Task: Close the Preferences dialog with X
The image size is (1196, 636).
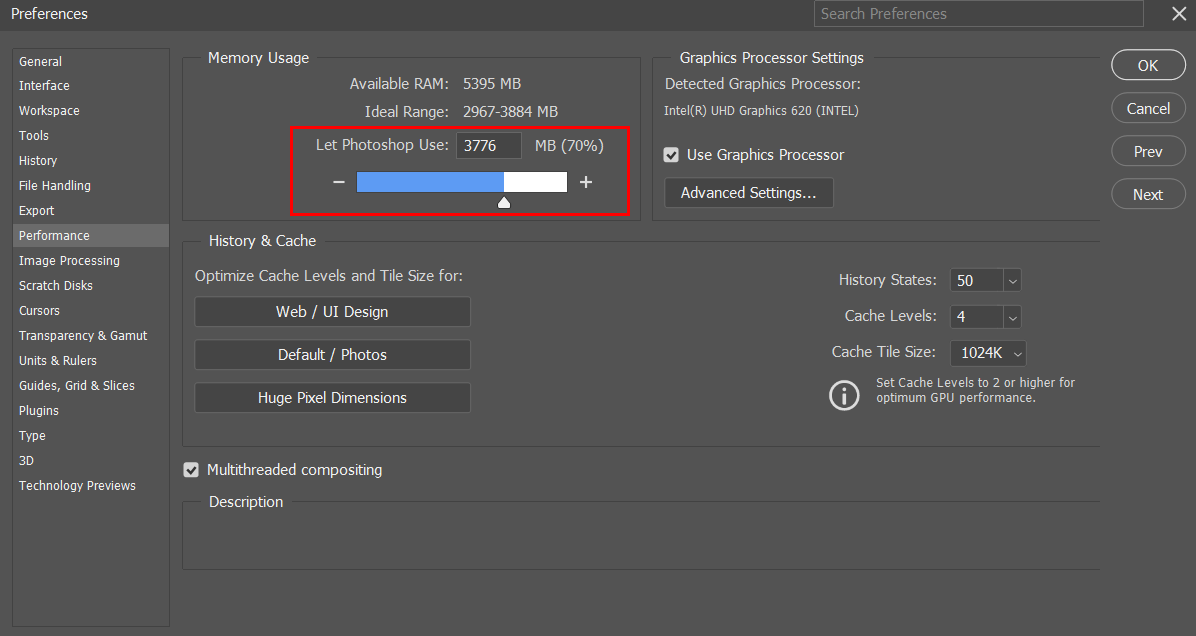Action: click(1178, 14)
